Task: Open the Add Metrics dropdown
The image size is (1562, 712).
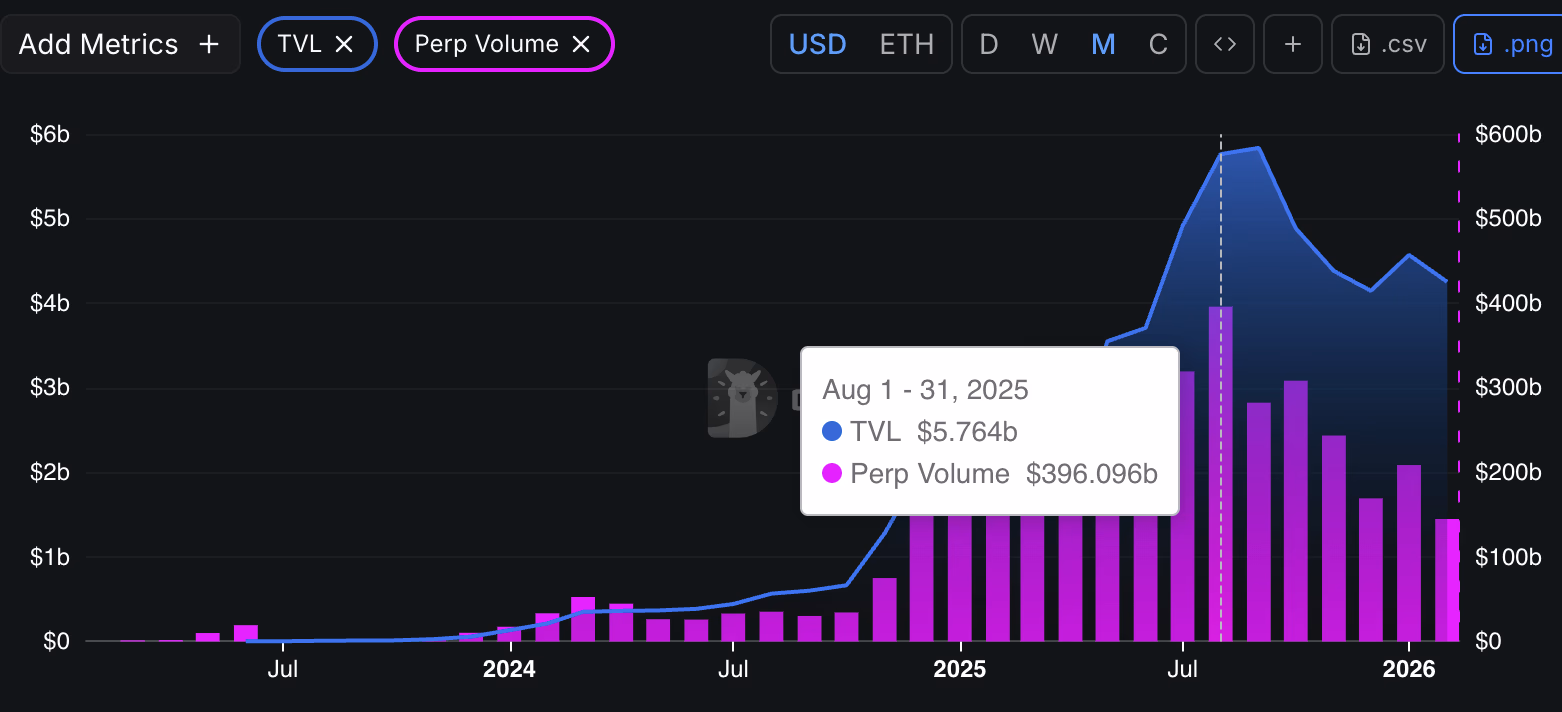Action: point(98,44)
